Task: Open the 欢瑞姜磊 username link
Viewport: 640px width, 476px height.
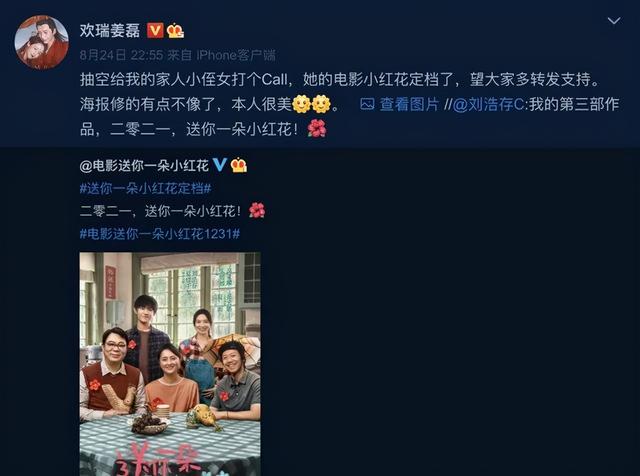Action: [110, 31]
